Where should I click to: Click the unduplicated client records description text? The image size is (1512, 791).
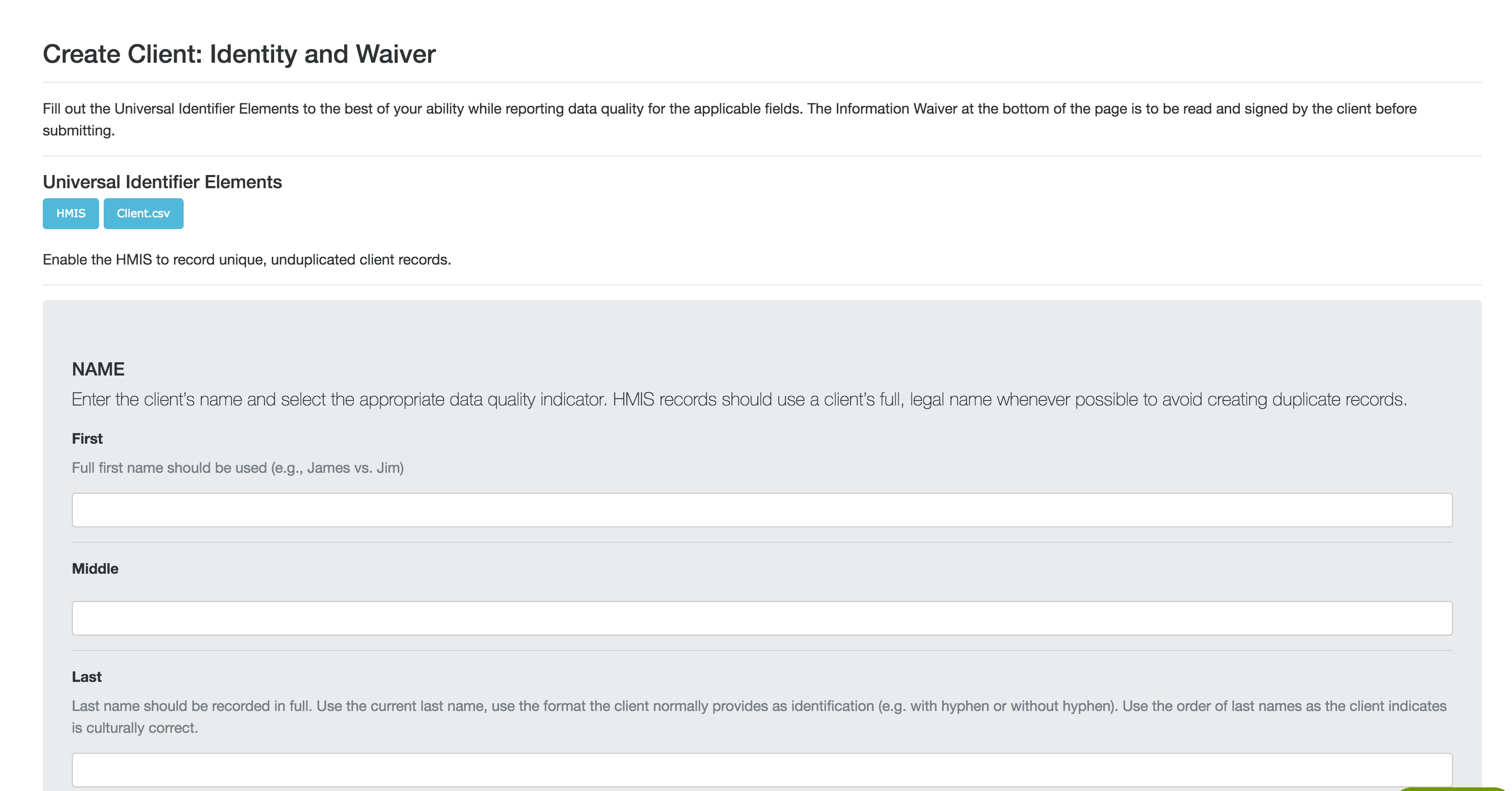tap(246, 260)
